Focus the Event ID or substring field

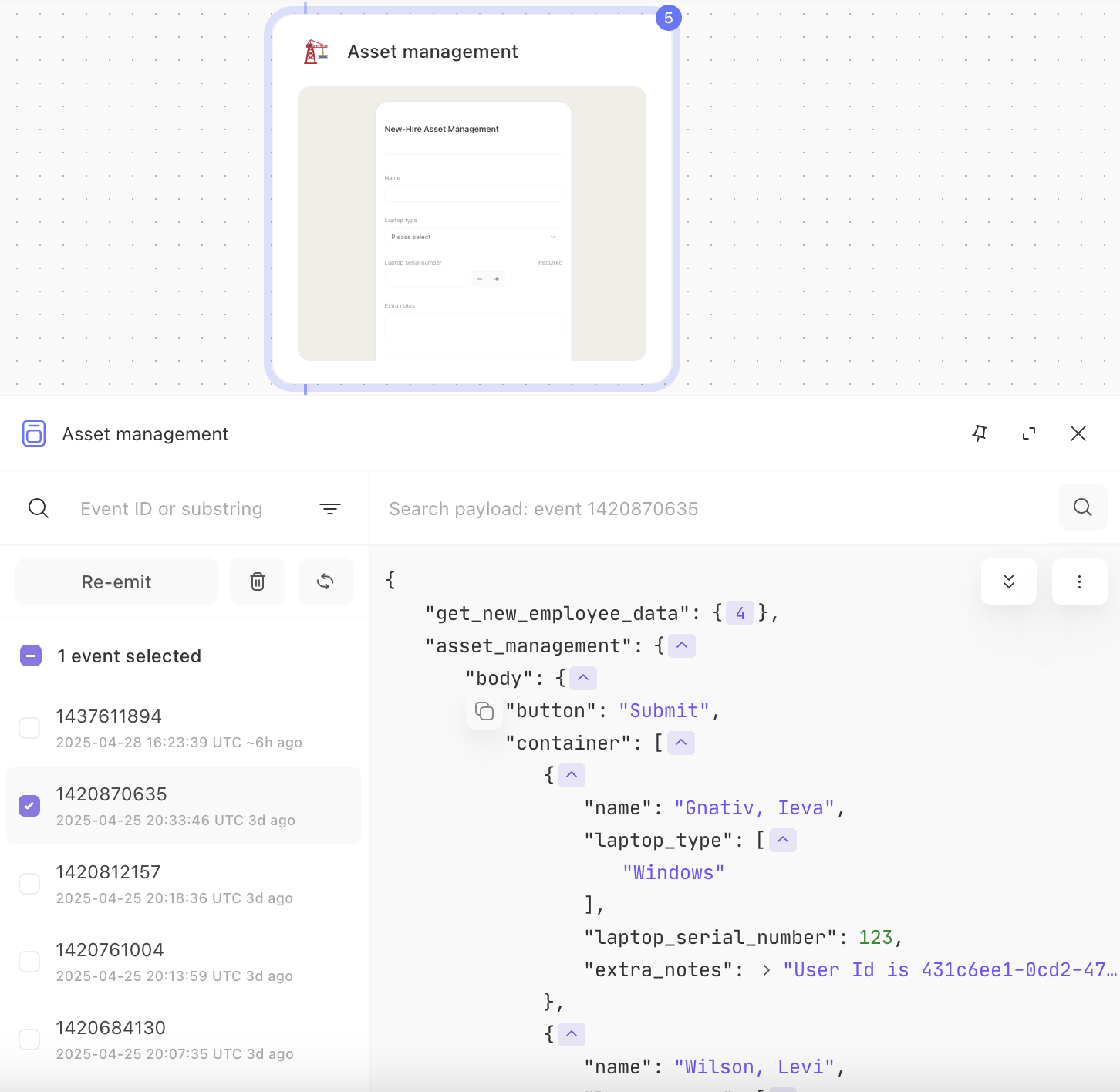[193, 509]
